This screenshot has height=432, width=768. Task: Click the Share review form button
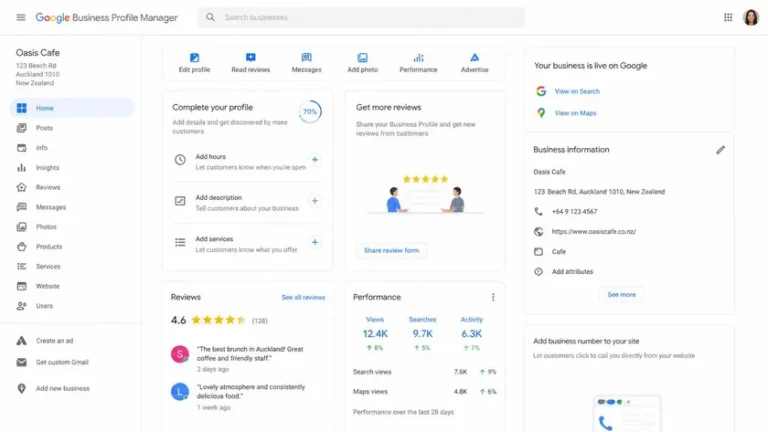pyautogui.click(x=391, y=250)
